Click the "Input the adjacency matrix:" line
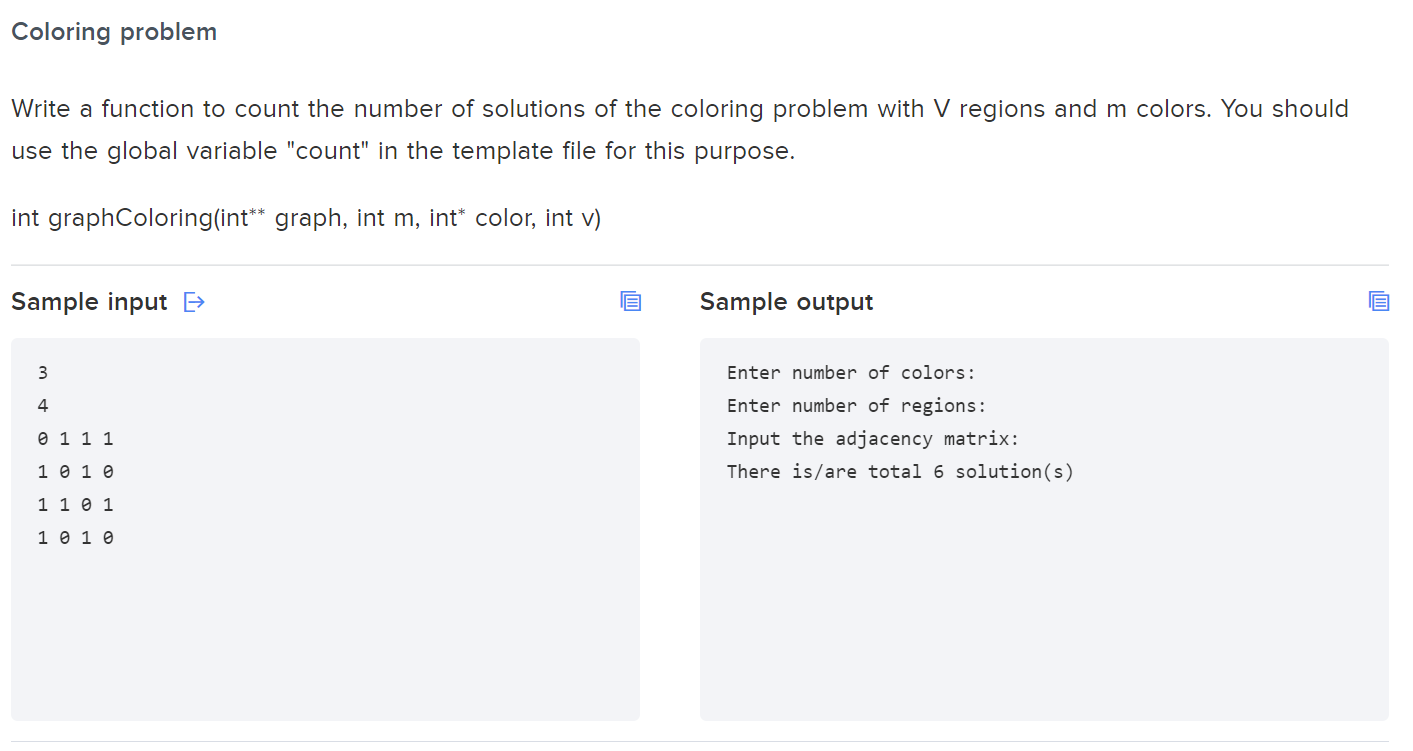This screenshot has width=1413, height=751. [872, 439]
